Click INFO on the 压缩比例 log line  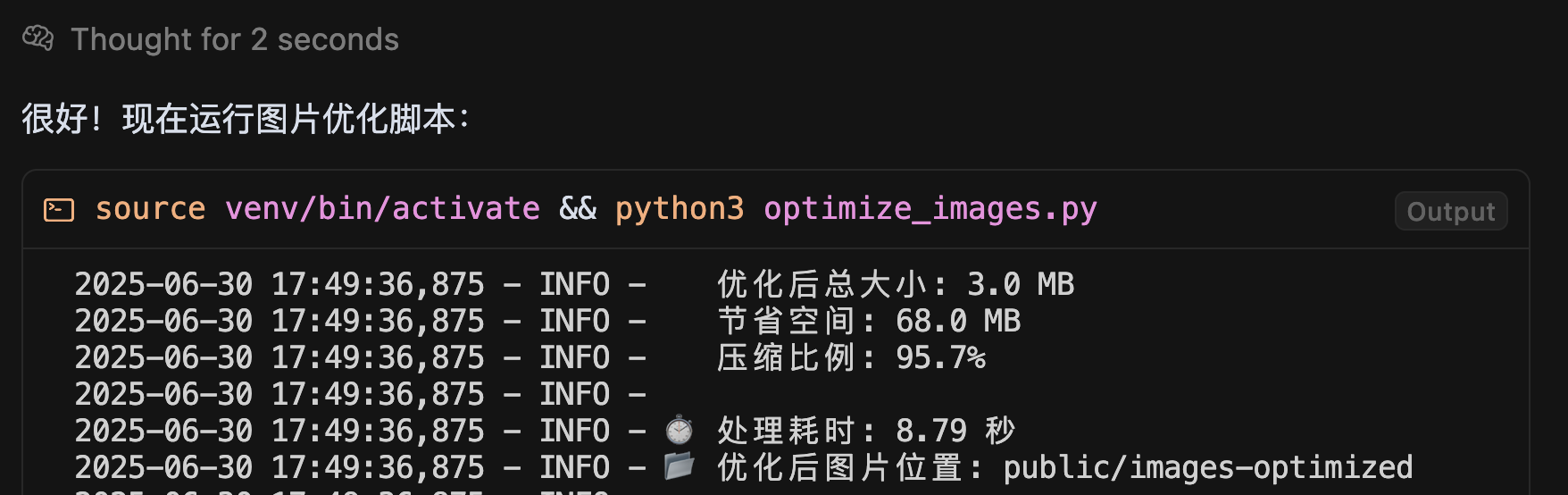[x=574, y=358]
